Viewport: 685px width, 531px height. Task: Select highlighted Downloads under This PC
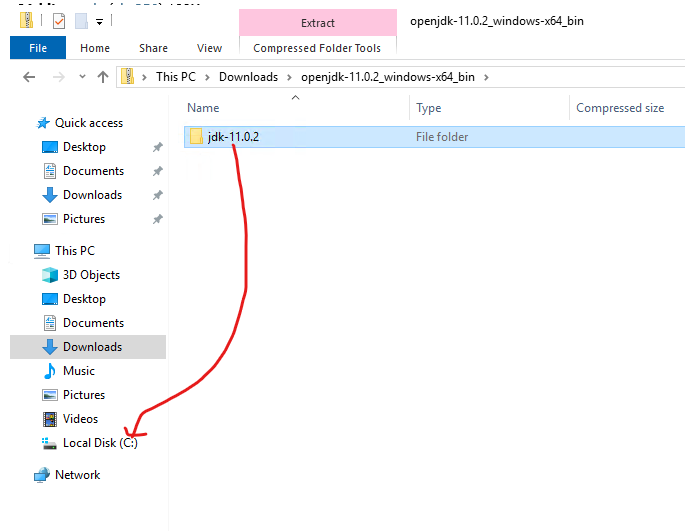pos(88,347)
